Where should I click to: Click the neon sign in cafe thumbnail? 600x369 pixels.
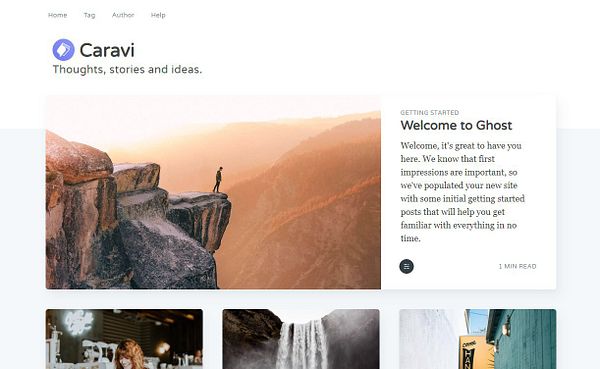79,322
